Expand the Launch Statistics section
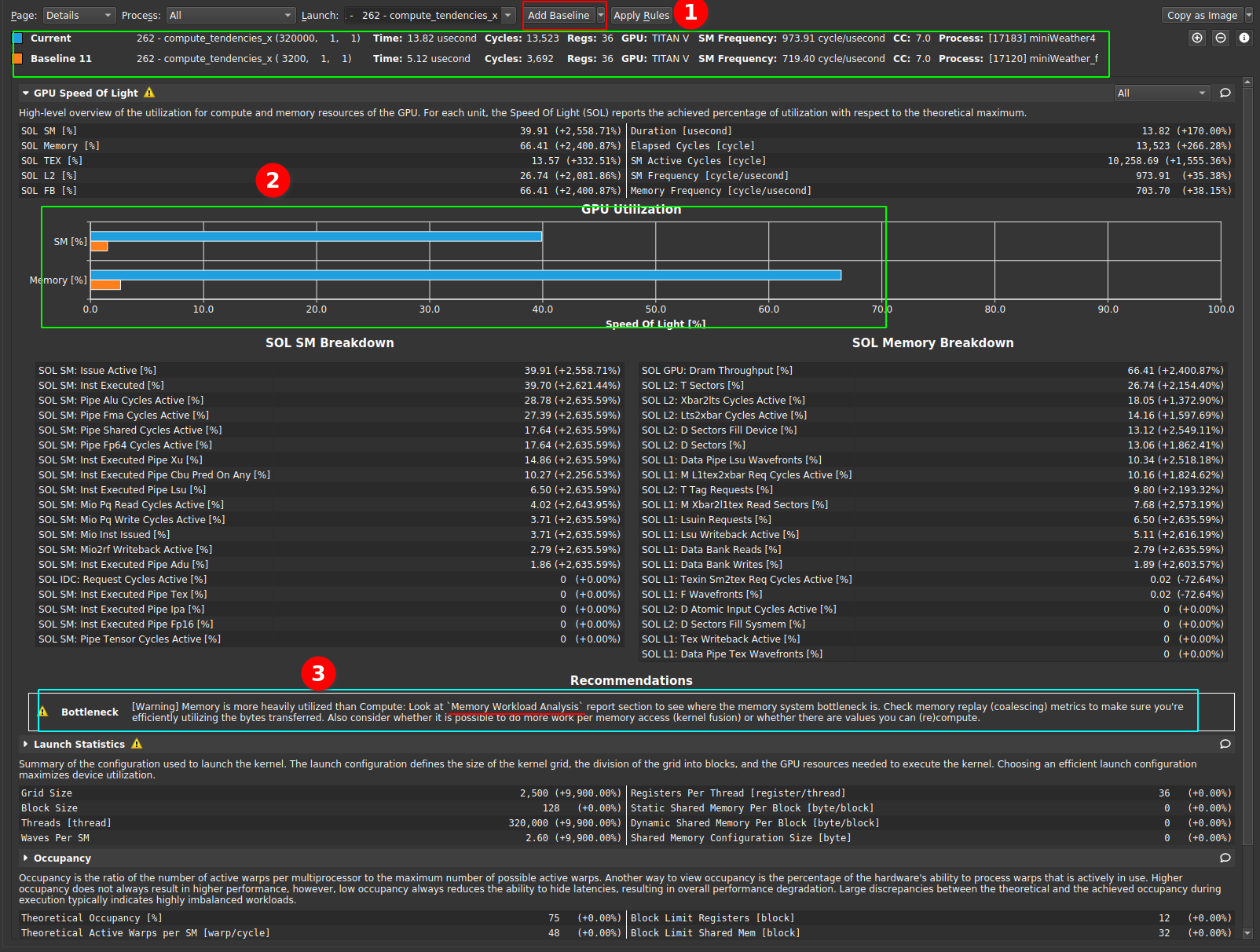This screenshot has height=952, width=1260. [x=25, y=744]
